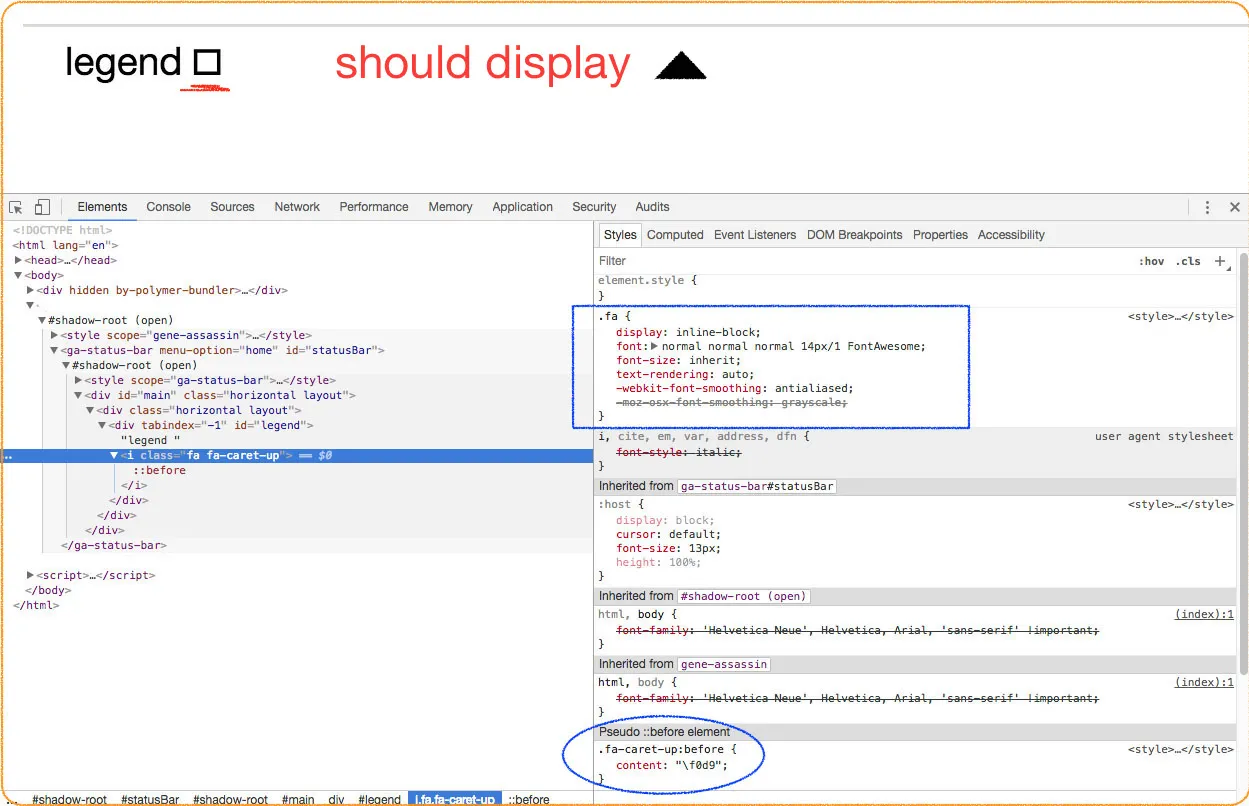Click #shadow-root (open) inherited-from link
This screenshot has width=1249, height=806.
tap(743, 596)
